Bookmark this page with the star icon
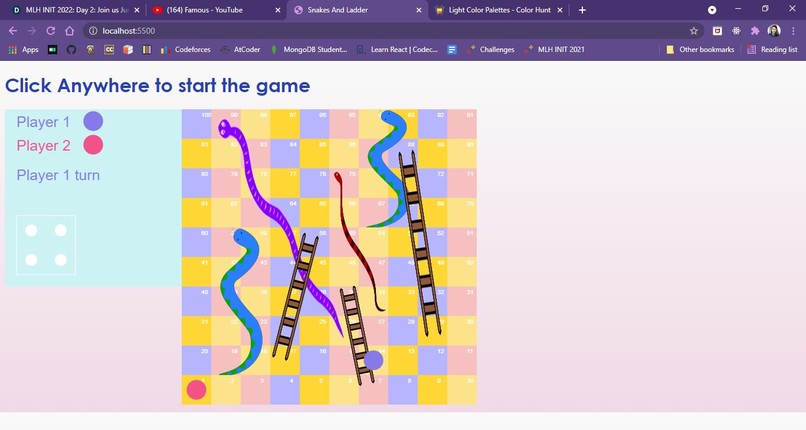The image size is (806, 430). [x=693, y=31]
